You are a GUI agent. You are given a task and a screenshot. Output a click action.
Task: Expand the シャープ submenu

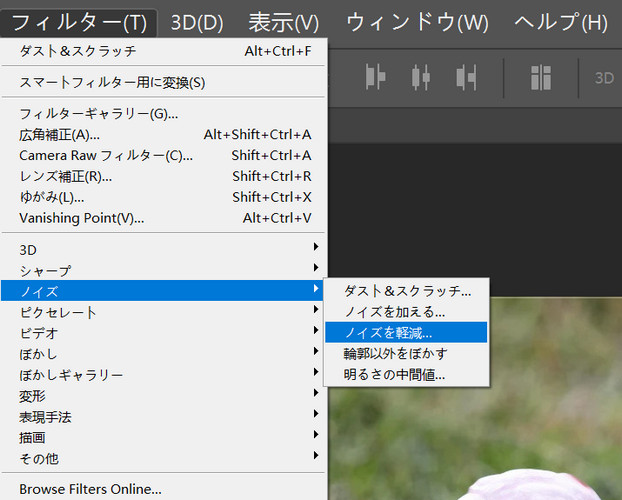point(164,271)
